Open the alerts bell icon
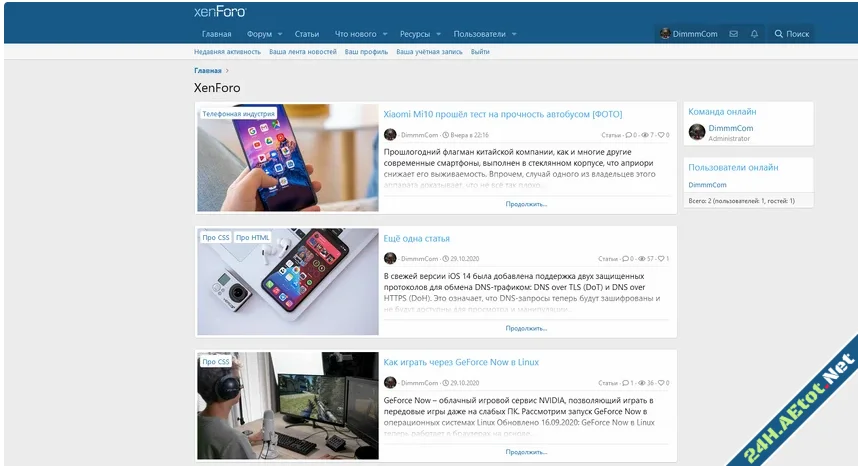Image resolution: width=858 pixels, height=466 pixels. pos(754,34)
